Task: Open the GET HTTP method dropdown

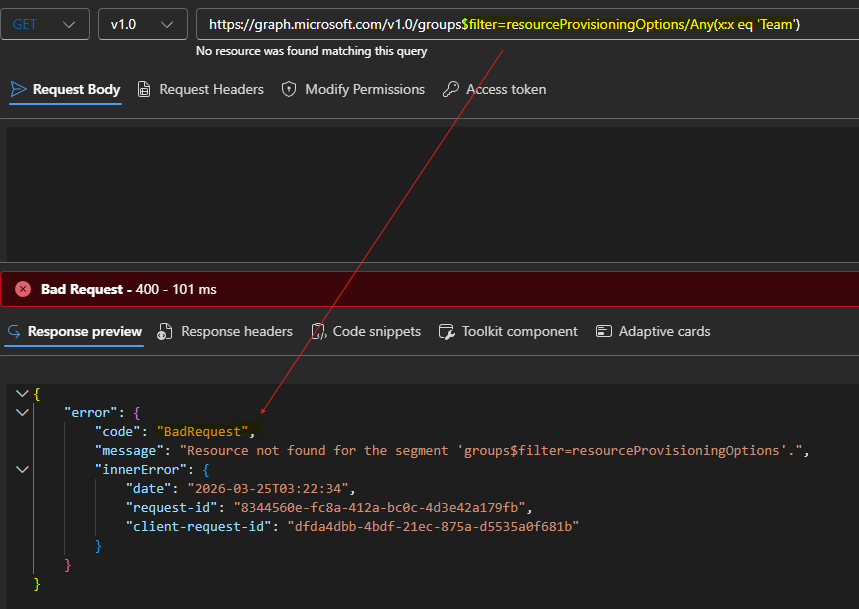Action: click(x=45, y=24)
